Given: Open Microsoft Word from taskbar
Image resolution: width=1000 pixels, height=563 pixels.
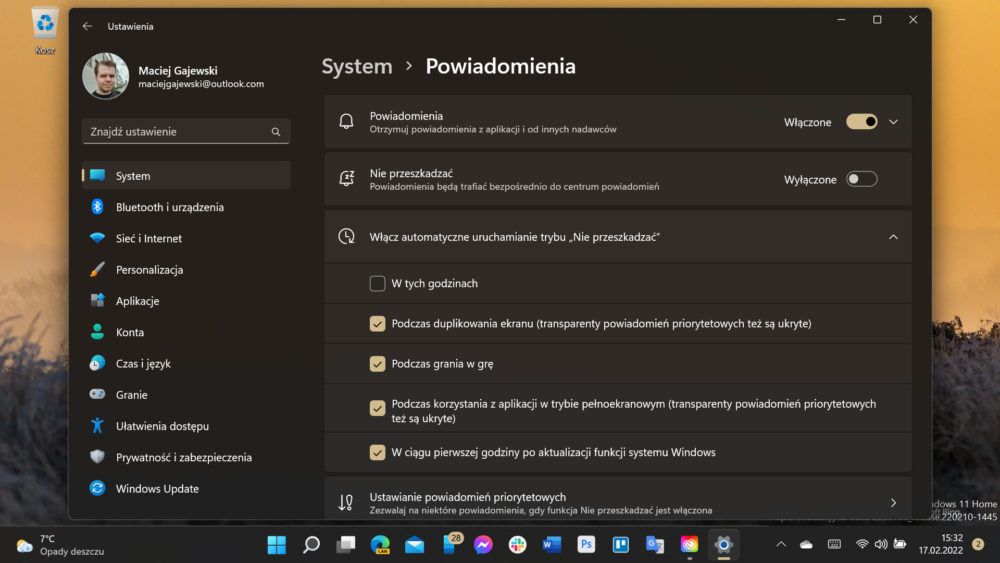Looking at the screenshot, I should 552,545.
